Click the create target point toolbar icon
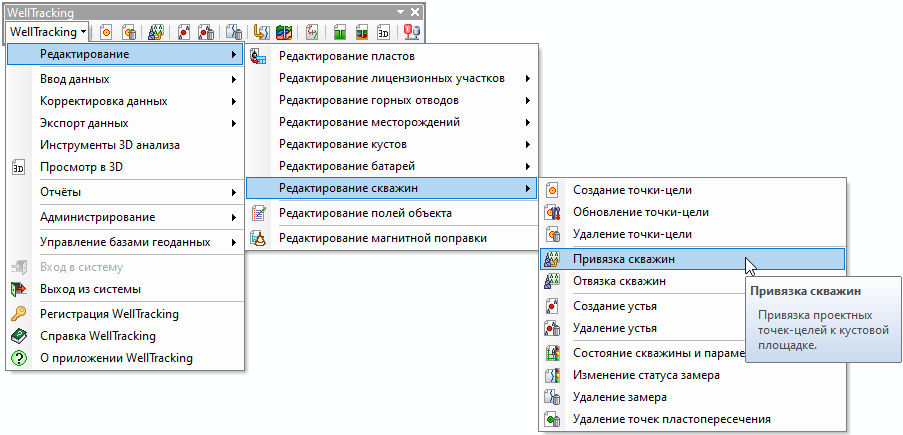Viewport: 903px width, 435px height. click(x=107, y=32)
